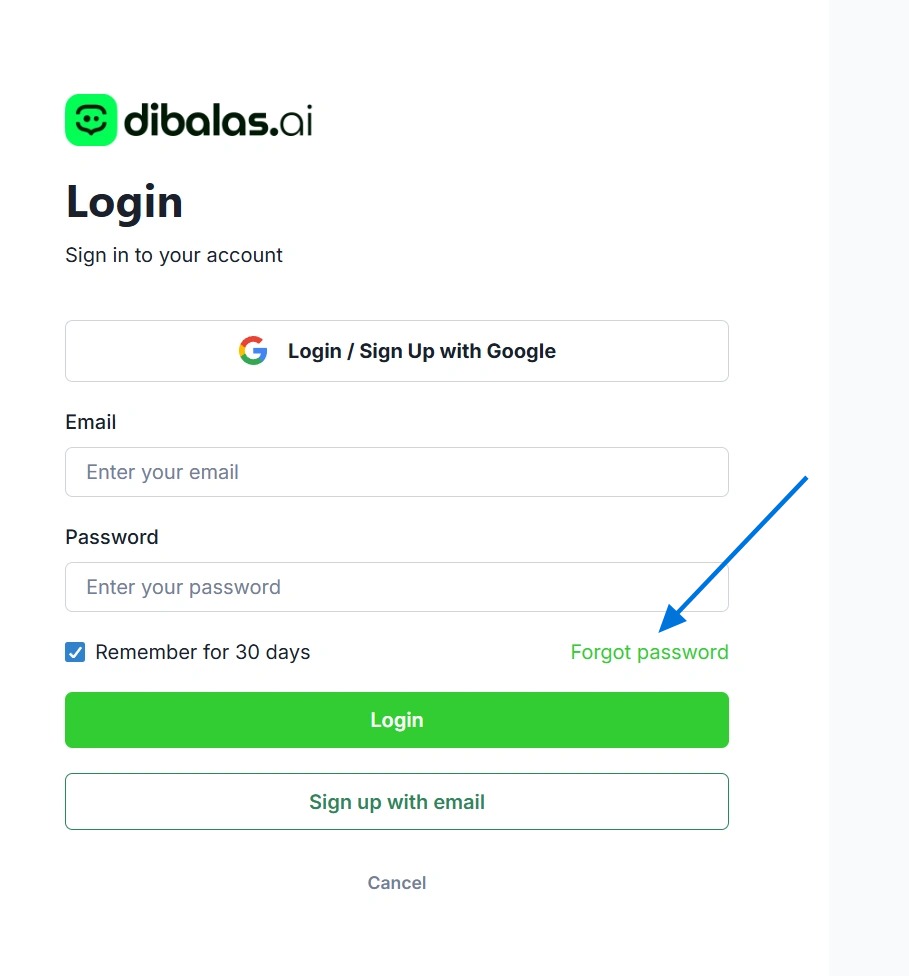The height and width of the screenshot is (976, 909).
Task: Click the "Remember for 30 days" label text
Action: click(x=203, y=653)
